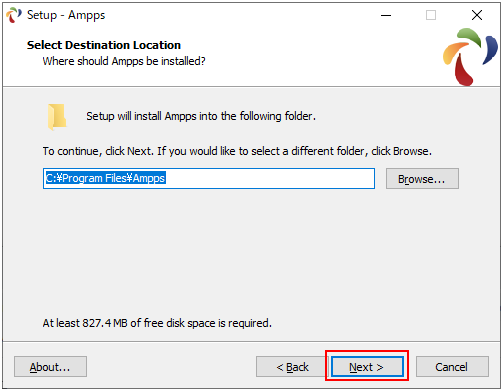
Task: Go to the previous step with < Back
Action: 292,367
